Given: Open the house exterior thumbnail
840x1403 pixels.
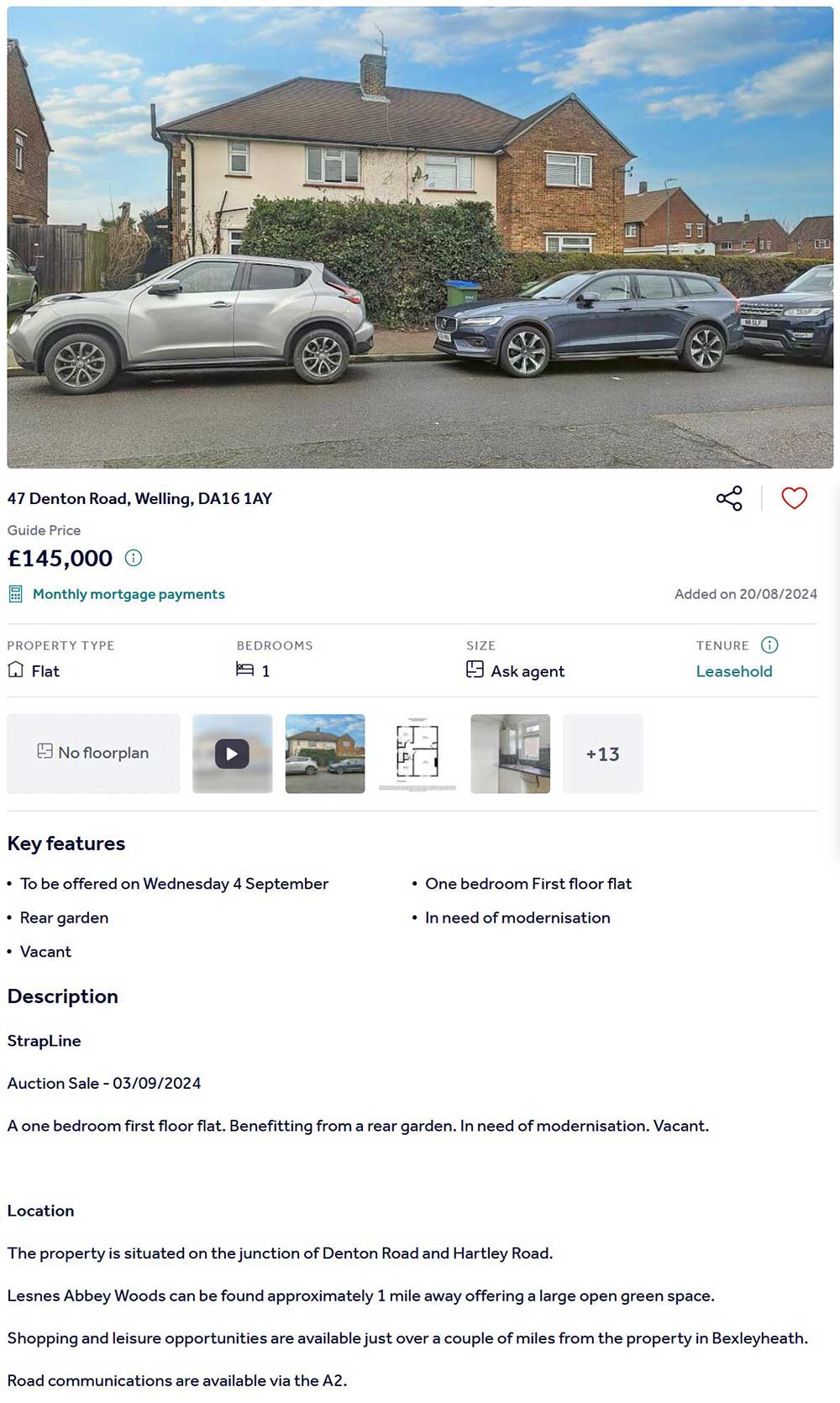Looking at the screenshot, I should (x=325, y=754).
